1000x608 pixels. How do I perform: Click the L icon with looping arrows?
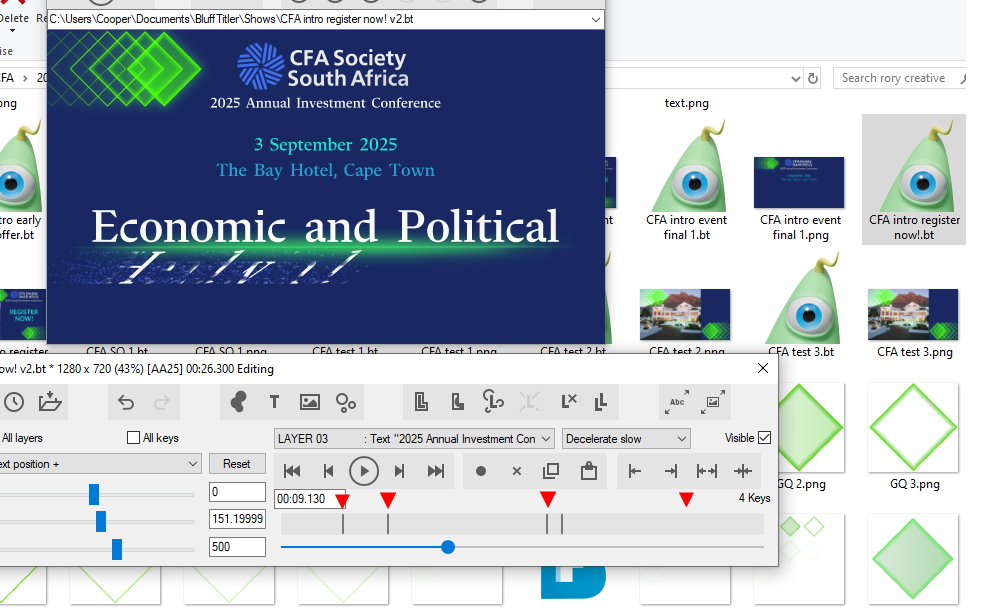click(493, 401)
